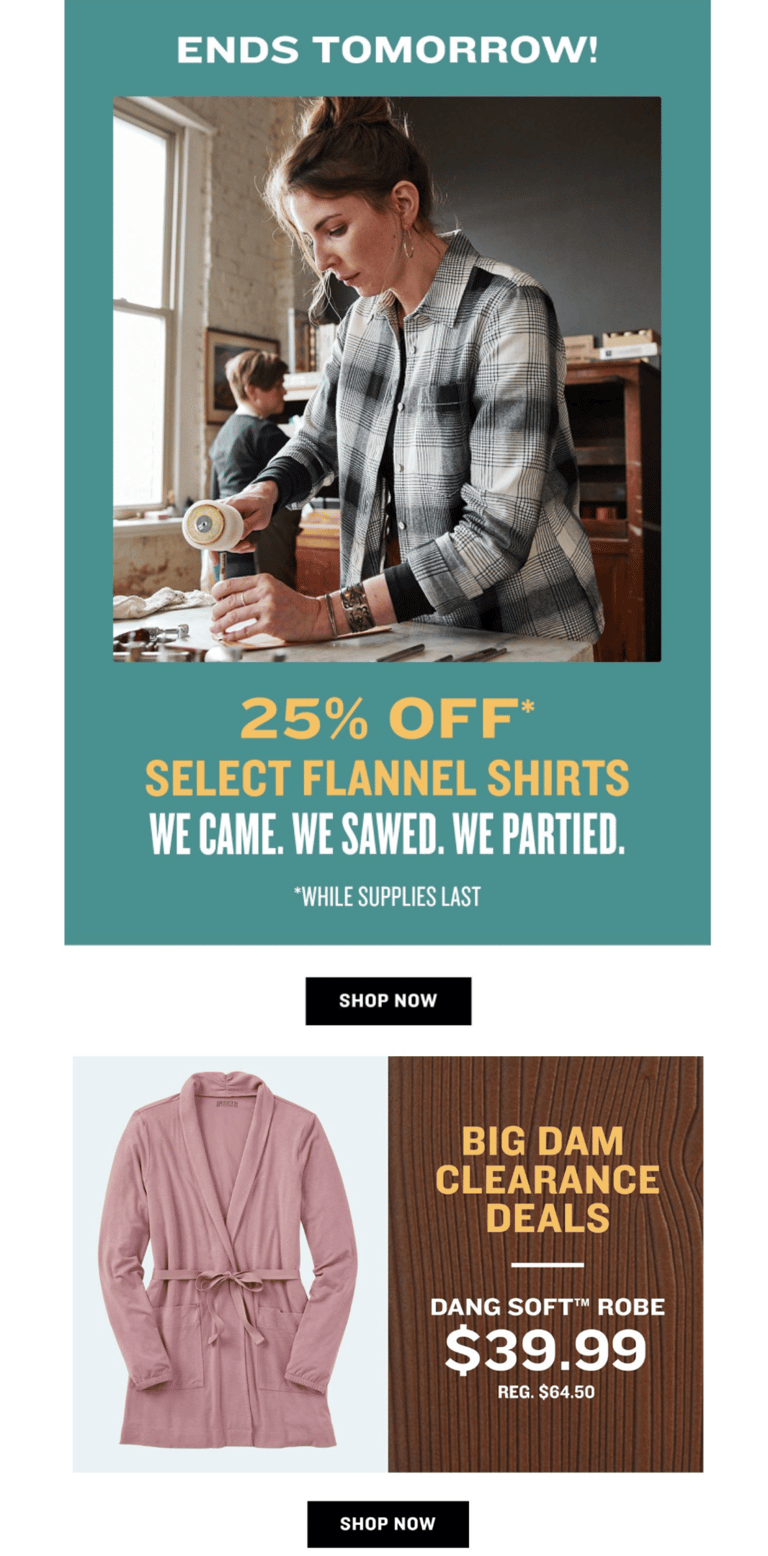This screenshot has height=1556, width=768.
Task: Click the DANG SOFT ROBE product name
Action: point(547,1306)
